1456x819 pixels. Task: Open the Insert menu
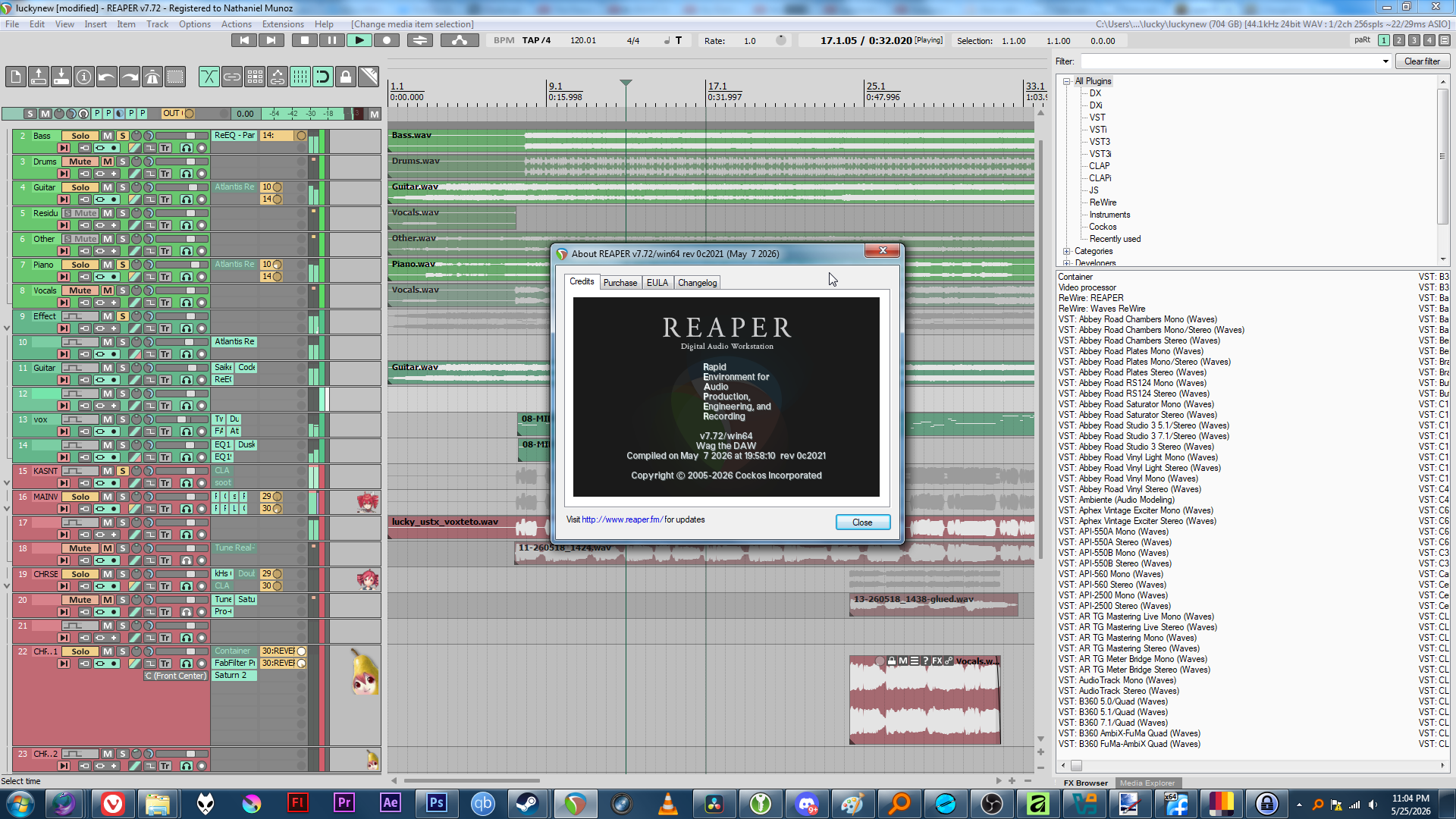(96, 24)
